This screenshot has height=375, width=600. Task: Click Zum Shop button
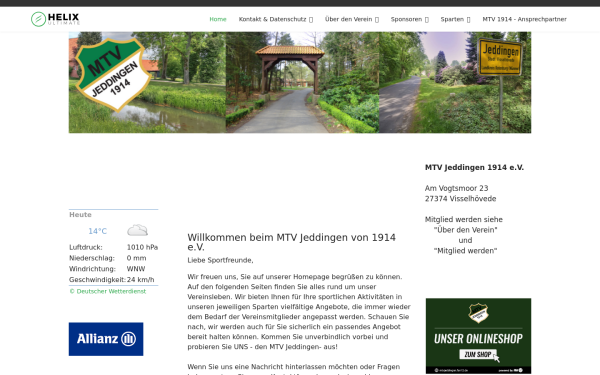pyautogui.click(x=478, y=354)
